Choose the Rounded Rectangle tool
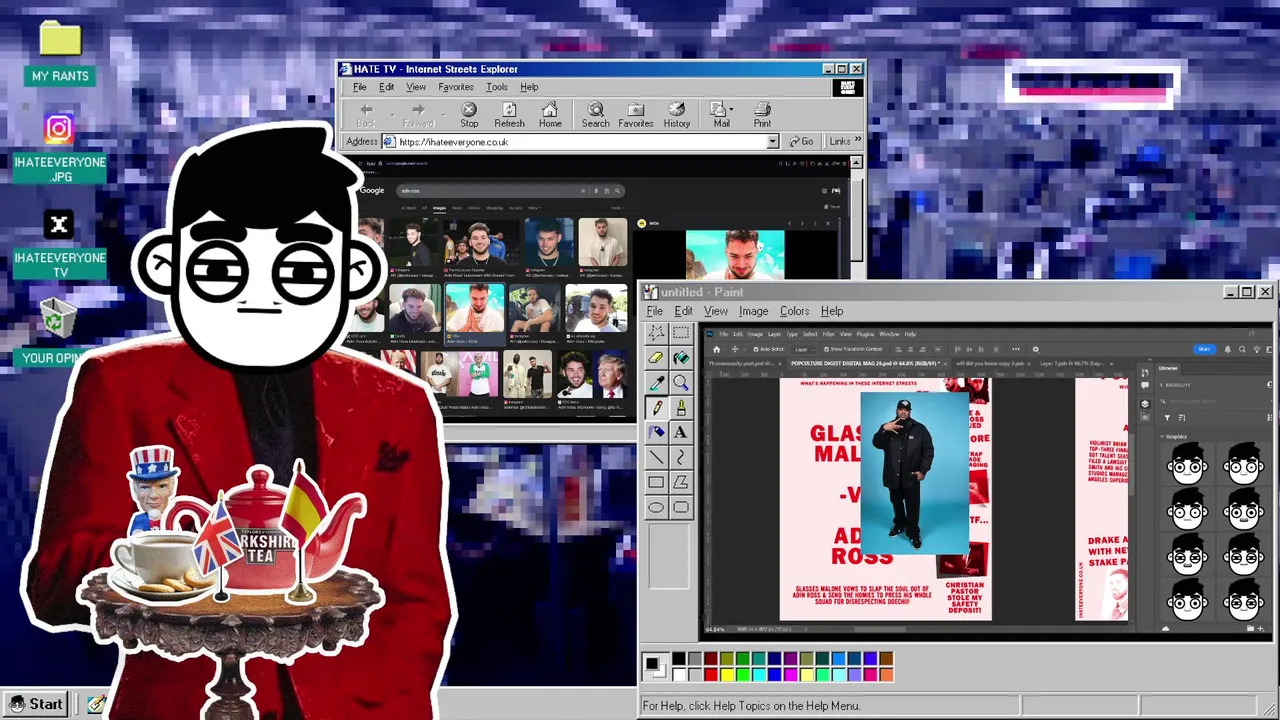 (x=681, y=507)
